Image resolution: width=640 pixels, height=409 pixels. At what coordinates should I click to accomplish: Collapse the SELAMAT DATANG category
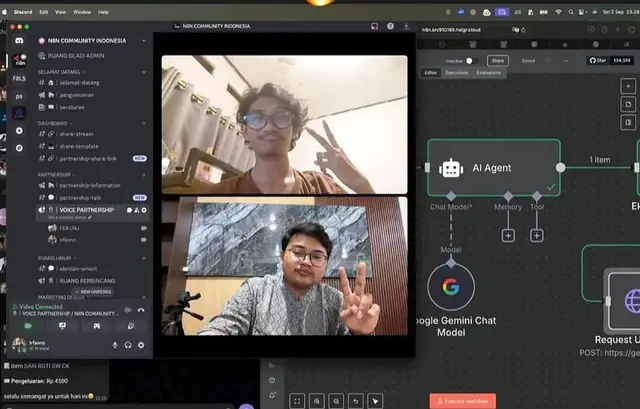point(60,72)
